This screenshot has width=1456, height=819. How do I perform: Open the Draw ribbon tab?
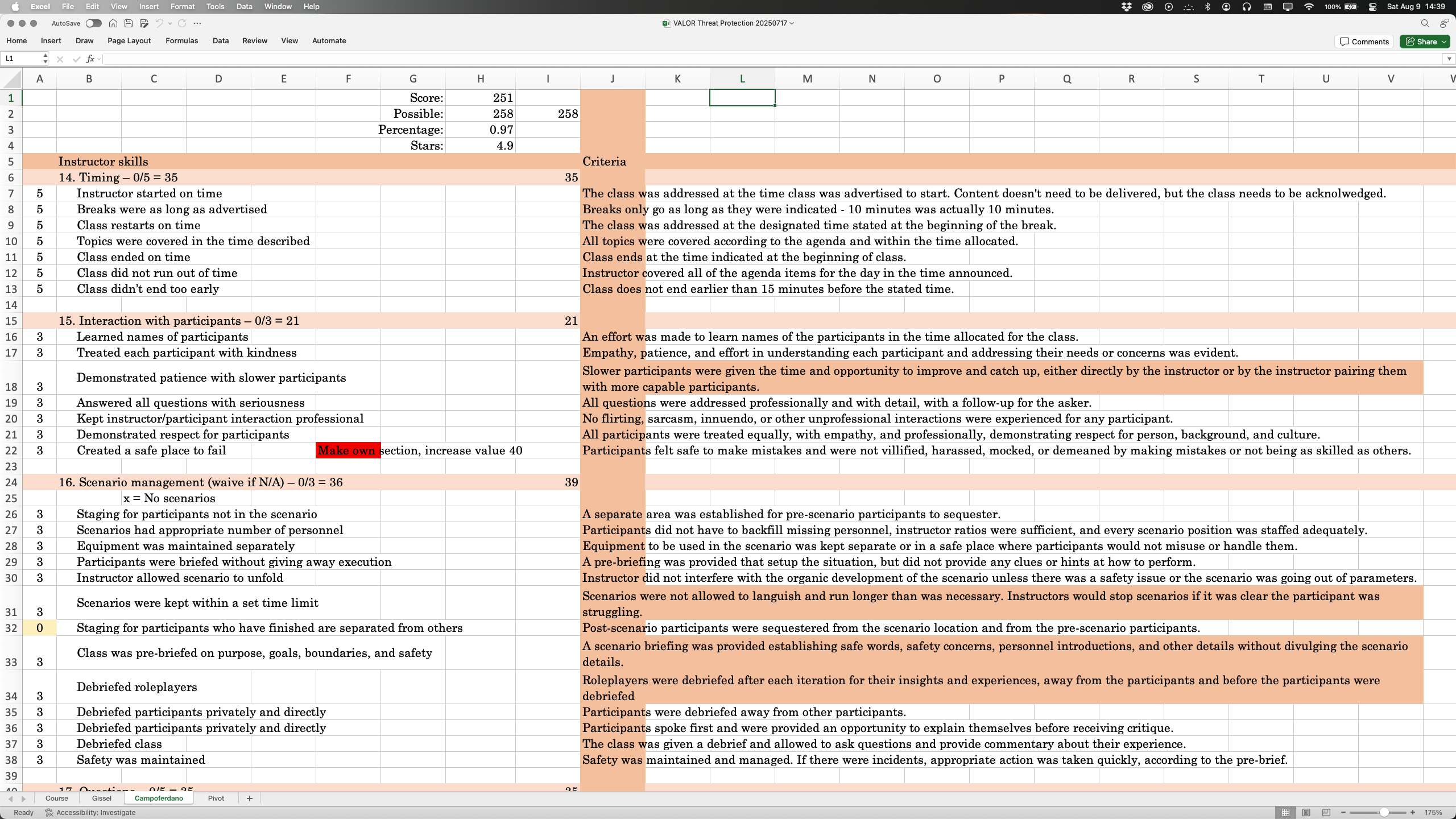(84, 40)
